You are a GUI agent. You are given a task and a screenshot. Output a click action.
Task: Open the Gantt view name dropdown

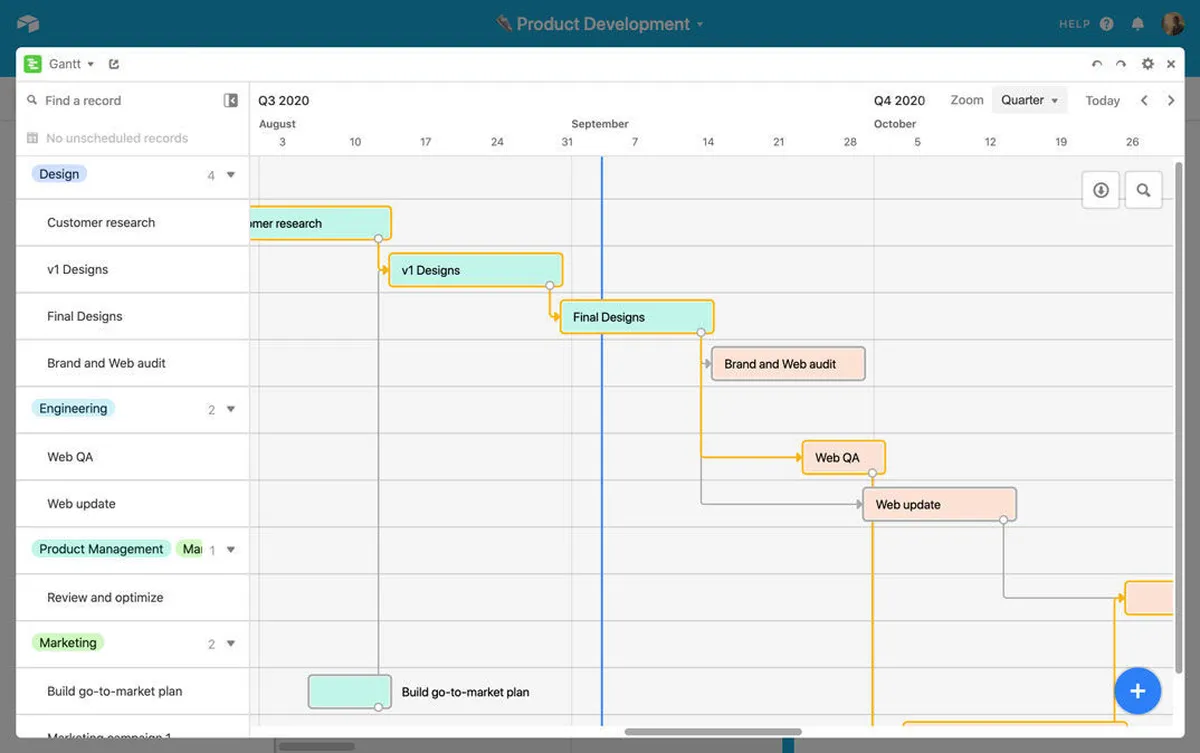click(x=71, y=64)
